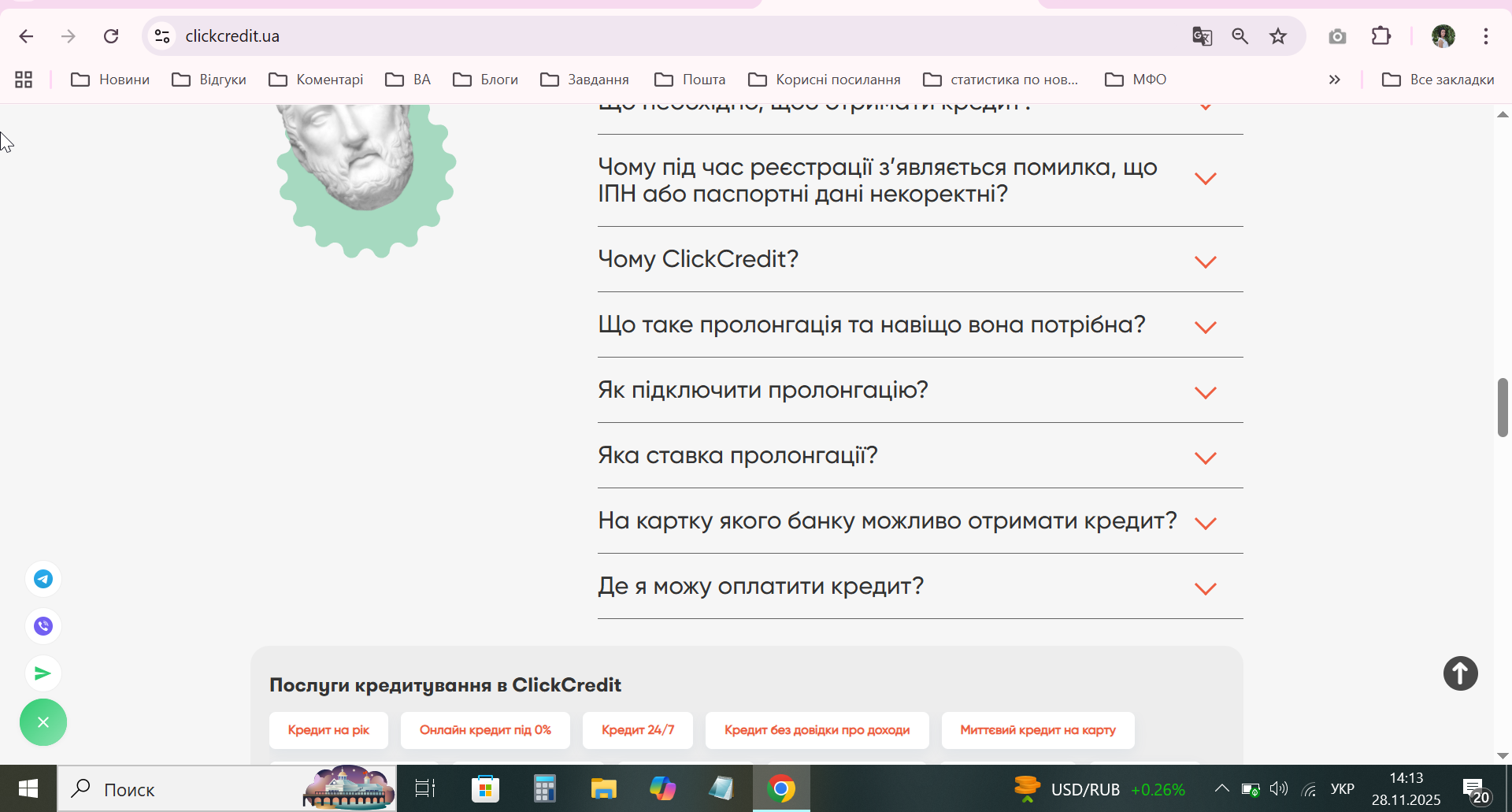Open File Explorer from taskbar

click(x=603, y=788)
